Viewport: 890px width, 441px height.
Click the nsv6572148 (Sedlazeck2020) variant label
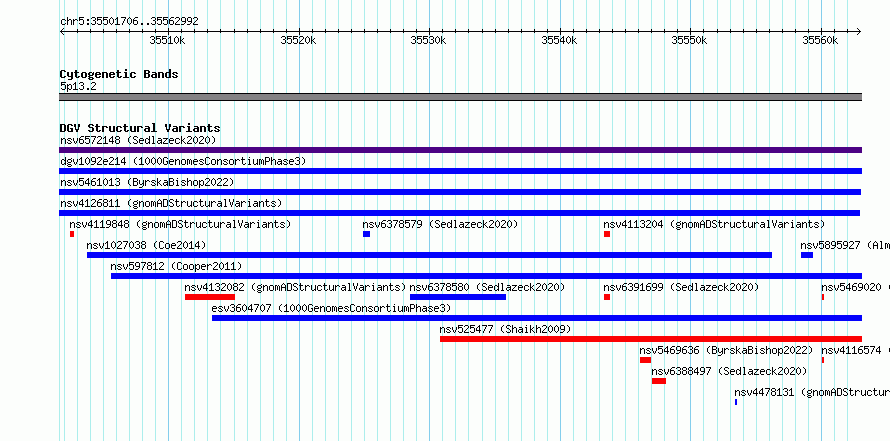138,140
